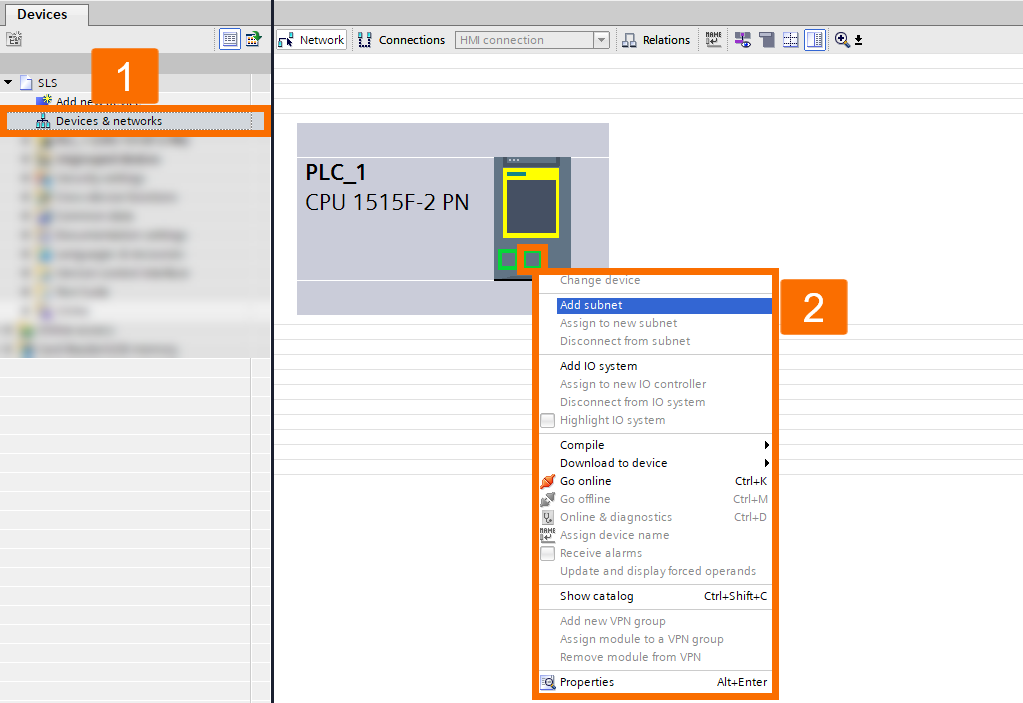Click the Assign device name menu icon
The width and height of the screenshot is (1023, 703).
(547, 535)
